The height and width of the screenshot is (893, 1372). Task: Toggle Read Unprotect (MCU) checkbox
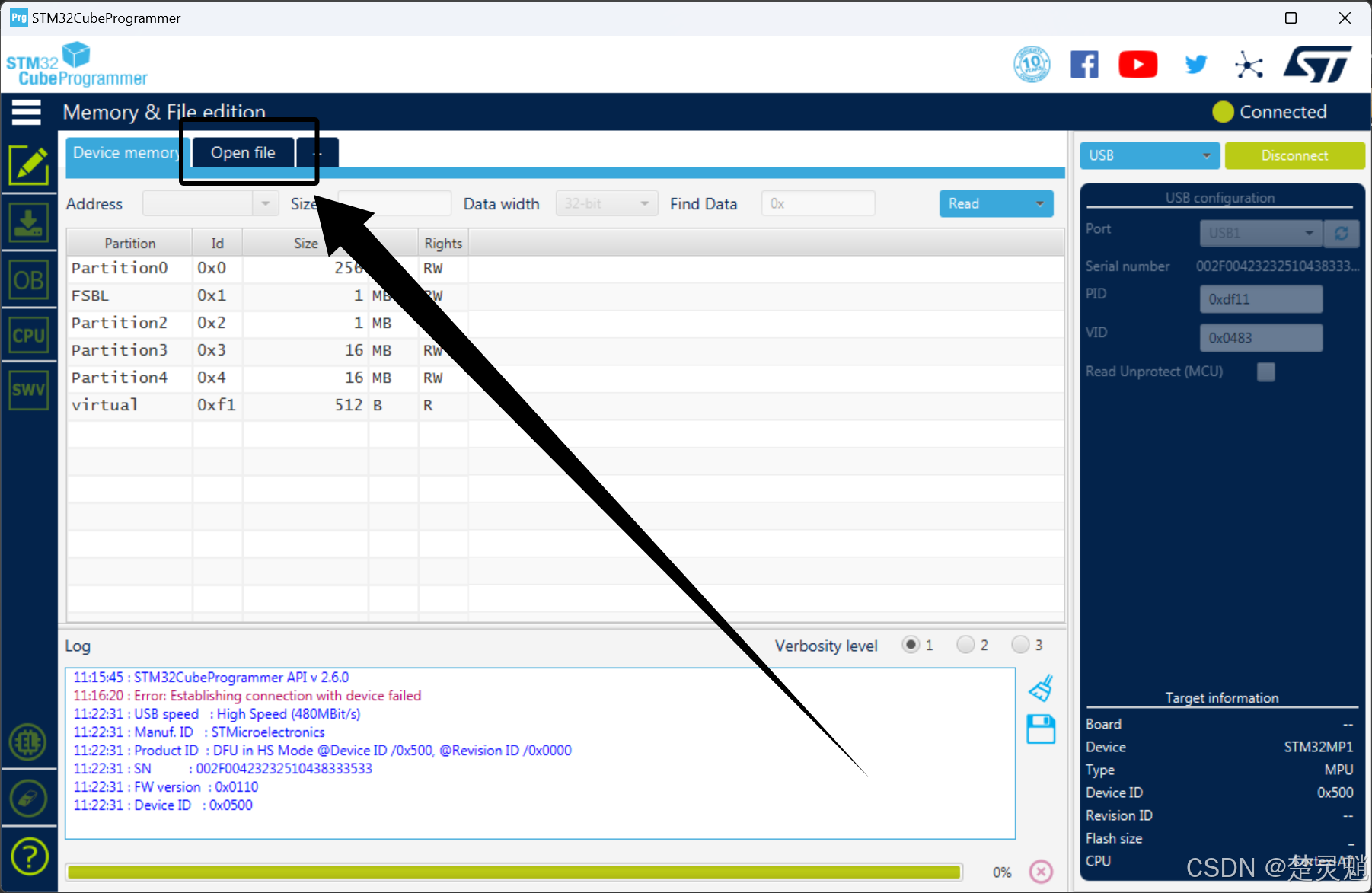click(x=1266, y=372)
